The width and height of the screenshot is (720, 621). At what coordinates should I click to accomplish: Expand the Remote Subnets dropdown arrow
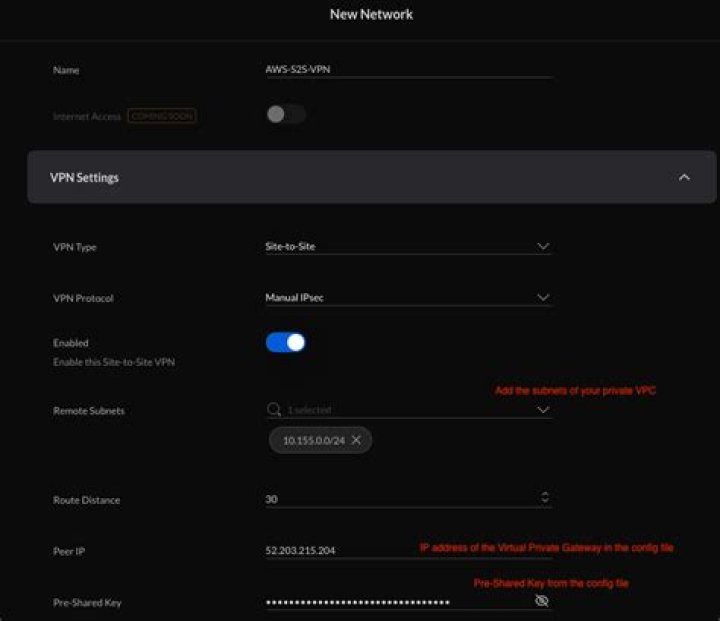tap(543, 410)
